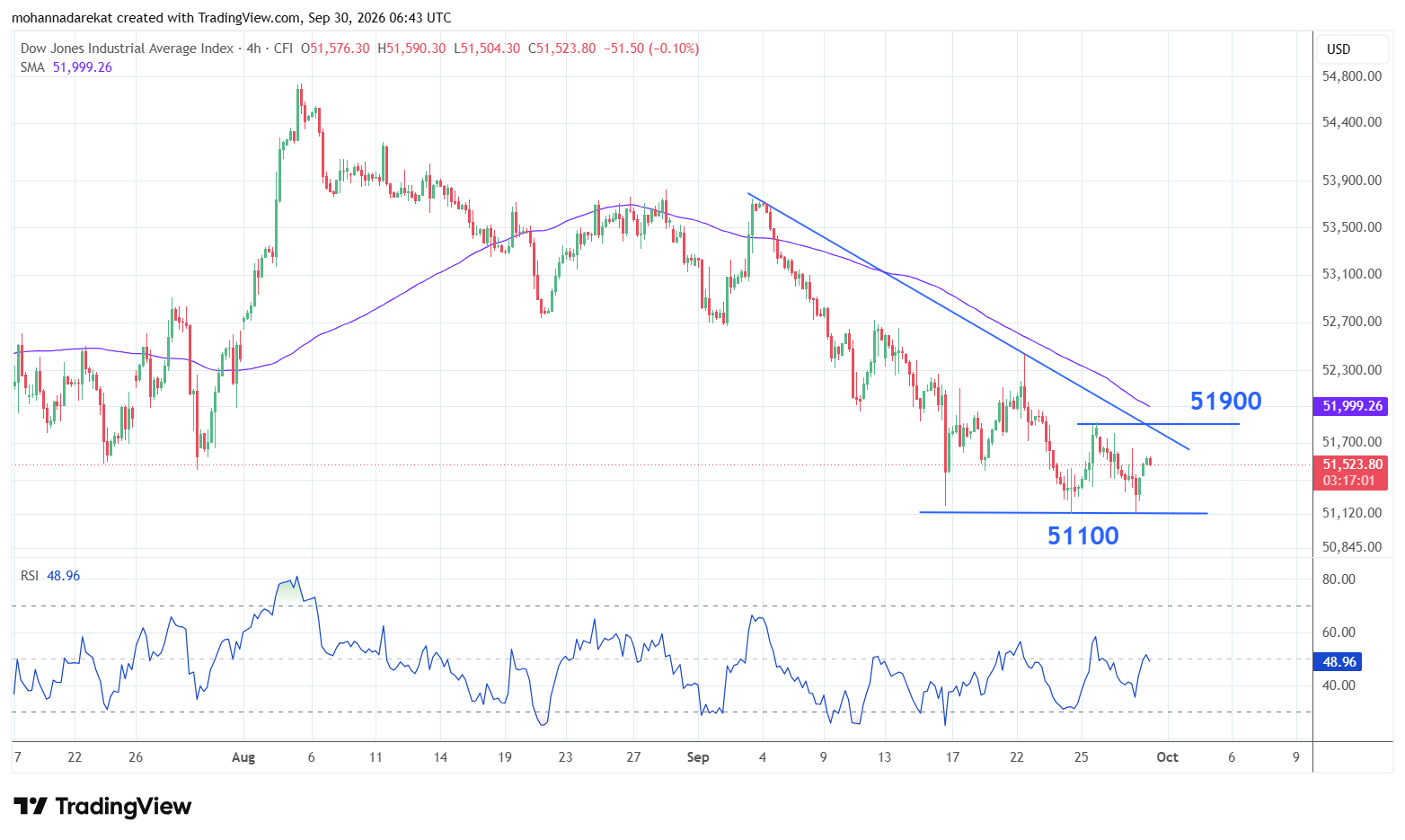
Task: Select the 51900 resistance annotation
Action: (1226, 401)
